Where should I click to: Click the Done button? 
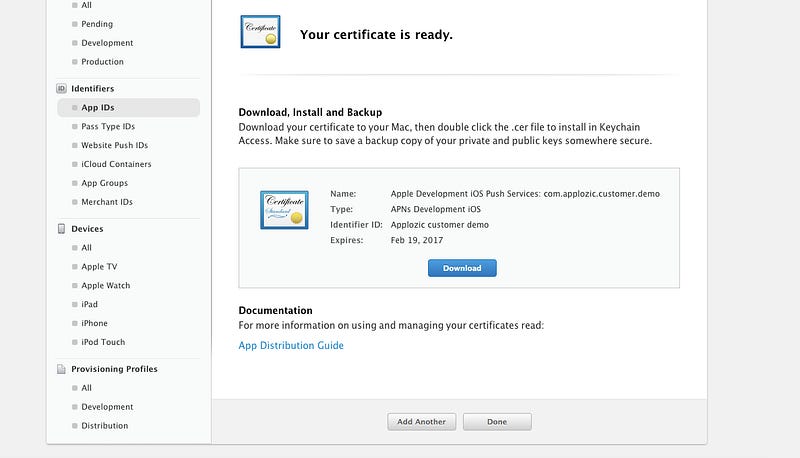(x=497, y=422)
